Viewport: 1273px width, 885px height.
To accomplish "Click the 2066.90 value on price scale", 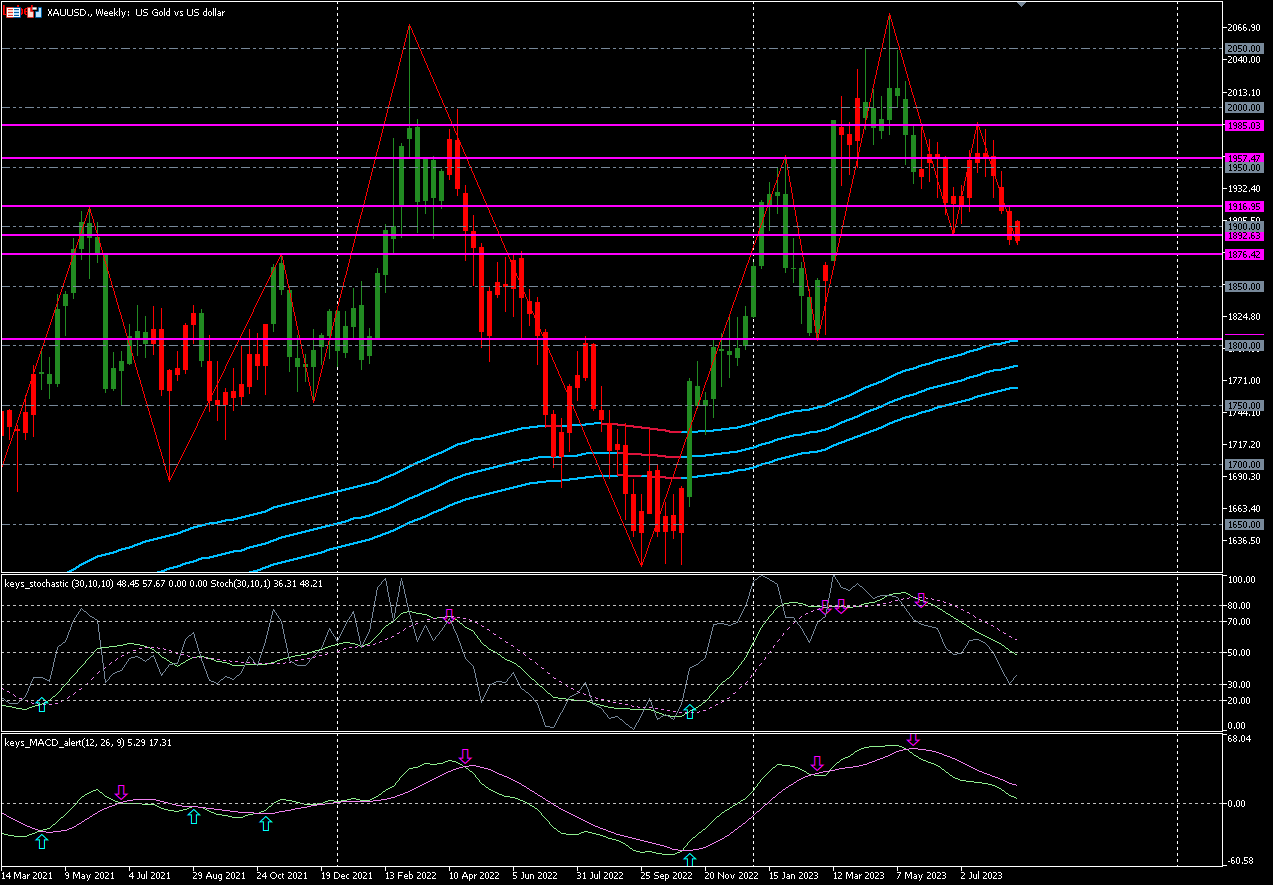I will [1244, 28].
